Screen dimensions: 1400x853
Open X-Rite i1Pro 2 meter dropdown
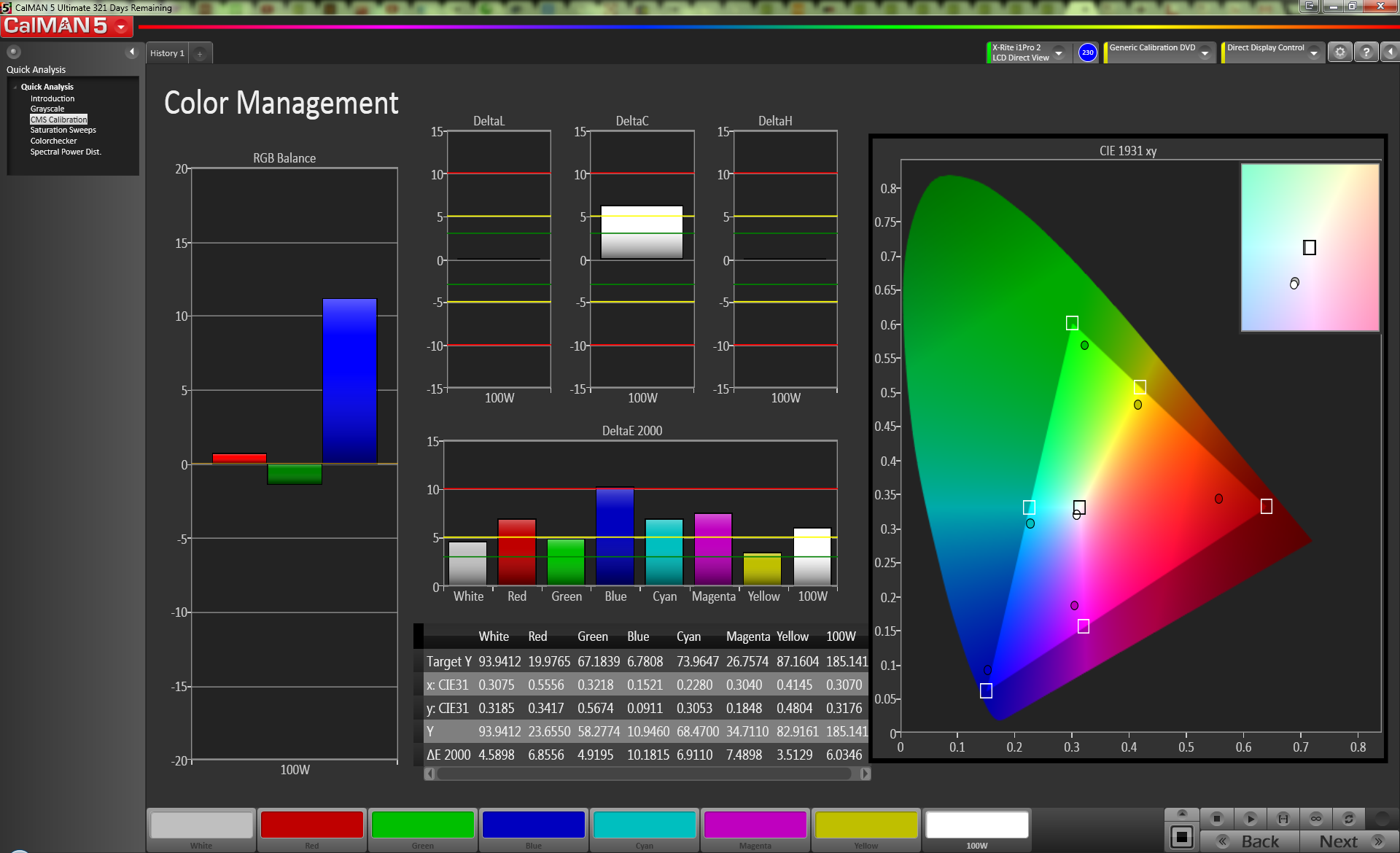(x=1059, y=52)
